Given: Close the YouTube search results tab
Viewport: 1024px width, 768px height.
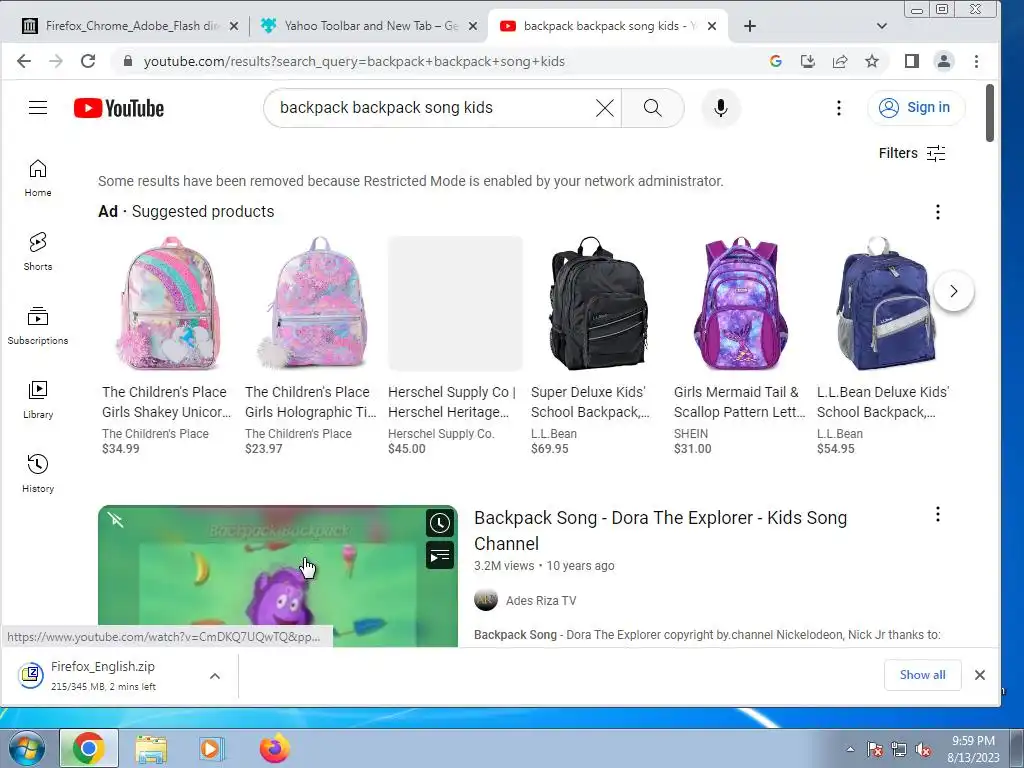Looking at the screenshot, I should (x=712, y=26).
